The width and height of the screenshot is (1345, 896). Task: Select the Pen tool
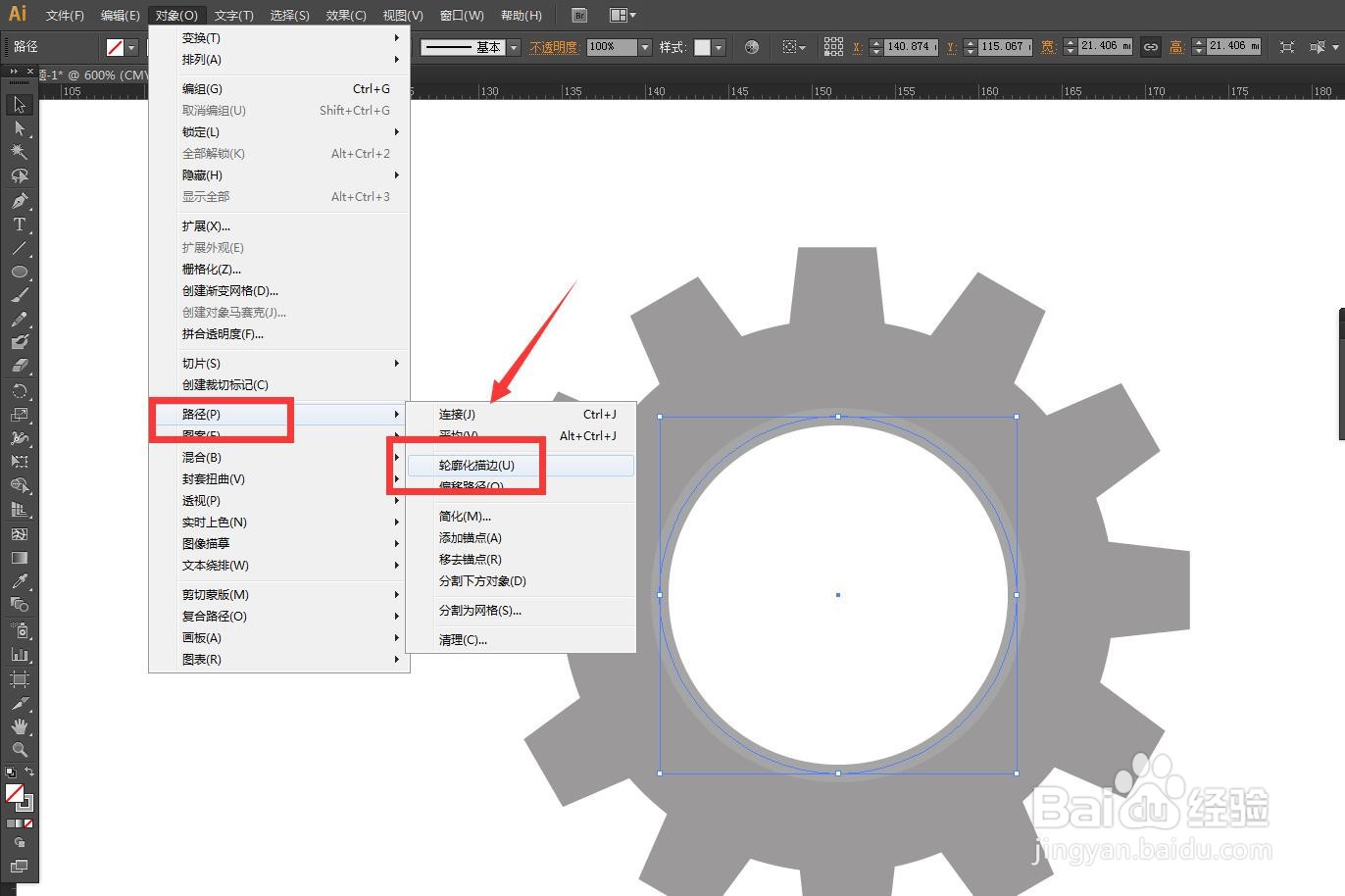pyautogui.click(x=19, y=201)
